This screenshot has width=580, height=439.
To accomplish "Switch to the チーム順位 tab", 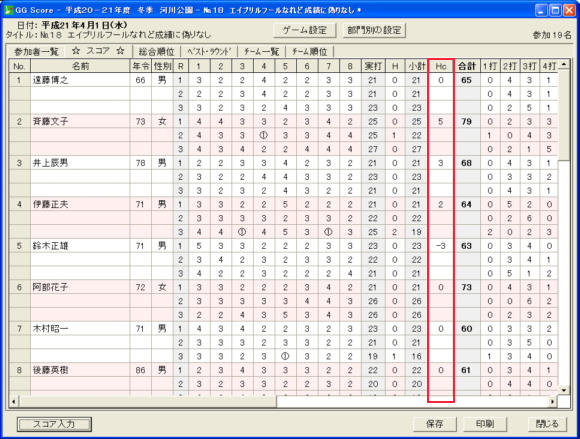I will [x=310, y=51].
